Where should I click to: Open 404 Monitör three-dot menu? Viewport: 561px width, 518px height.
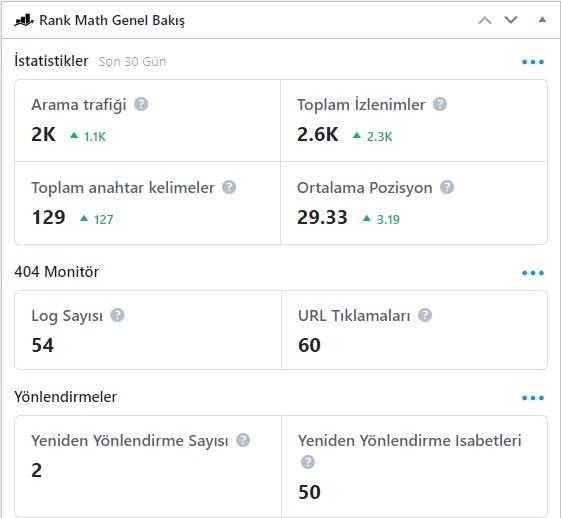point(533,273)
